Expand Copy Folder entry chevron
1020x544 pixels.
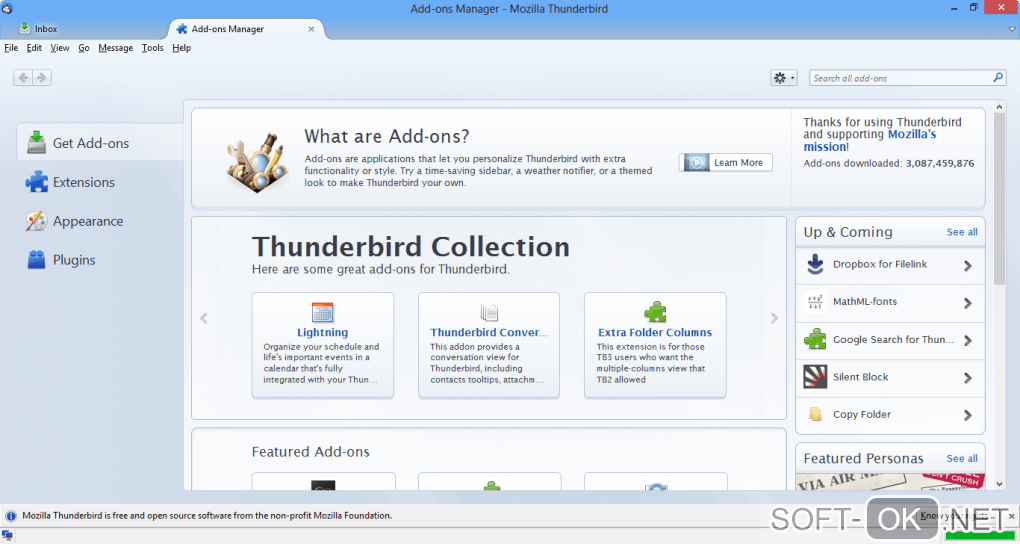[968, 415]
